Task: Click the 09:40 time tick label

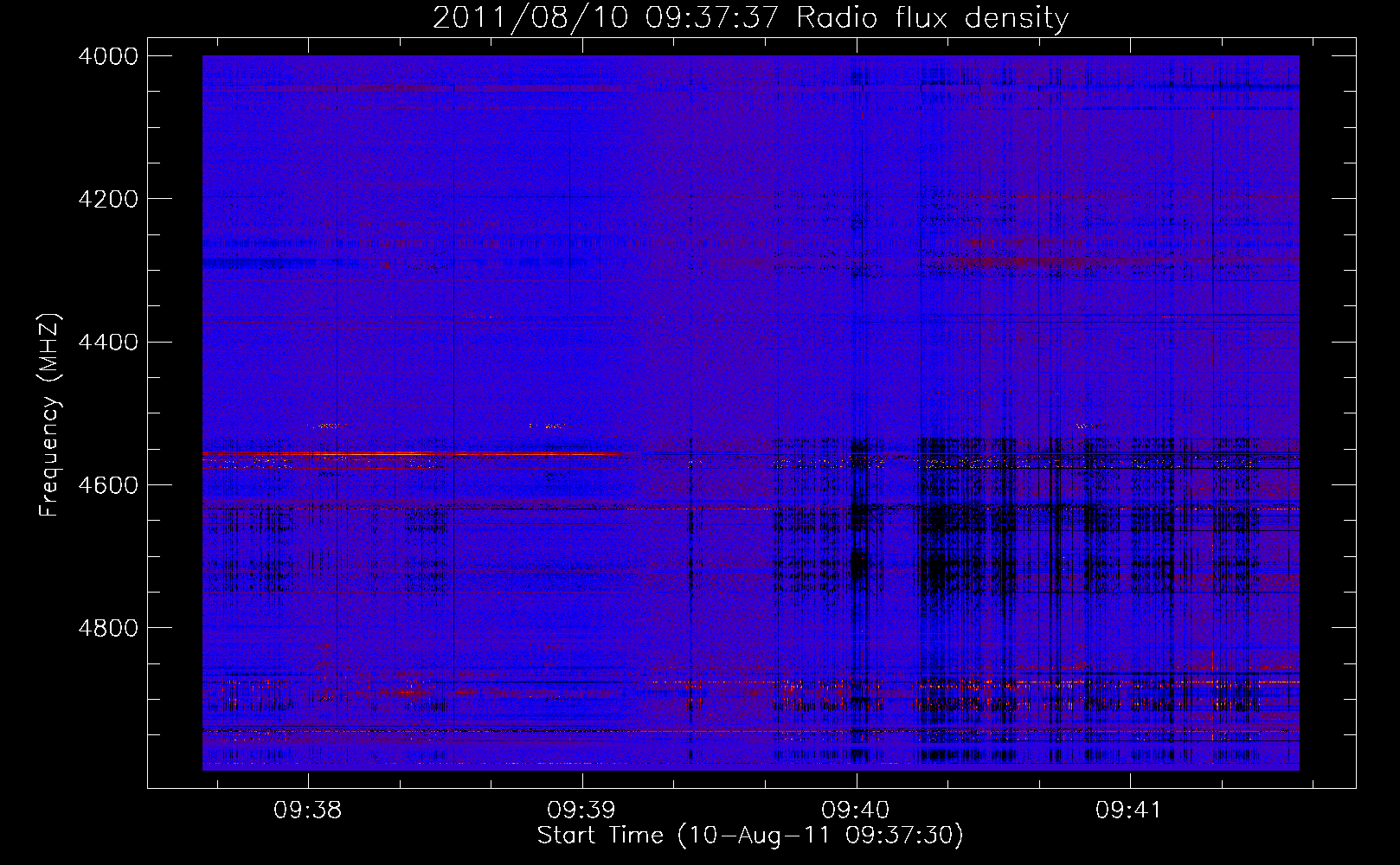Action: tap(856, 811)
